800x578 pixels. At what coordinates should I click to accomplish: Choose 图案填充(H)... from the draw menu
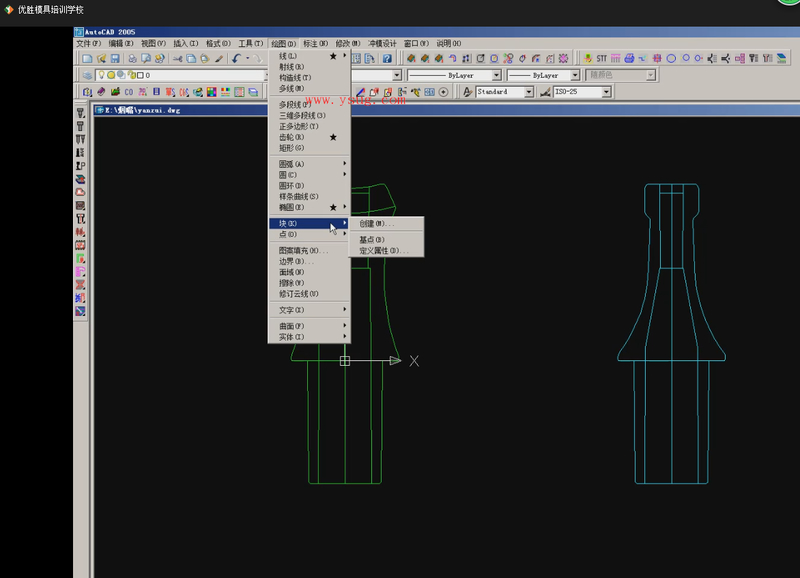tap(310, 250)
